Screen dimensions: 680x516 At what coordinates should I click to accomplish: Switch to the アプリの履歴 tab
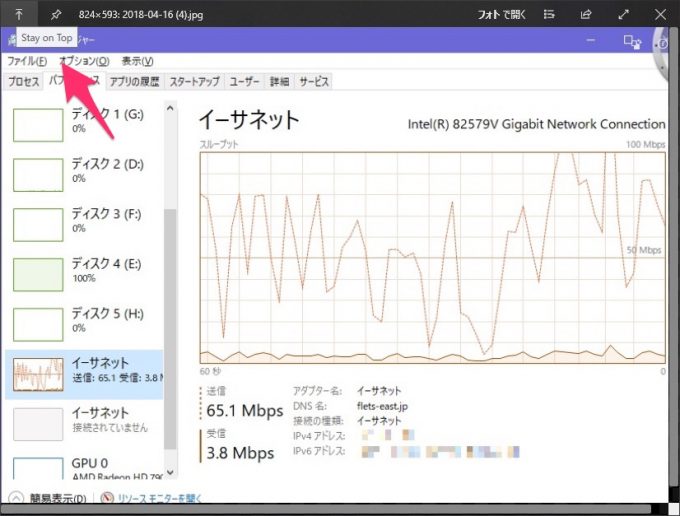point(134,82)
